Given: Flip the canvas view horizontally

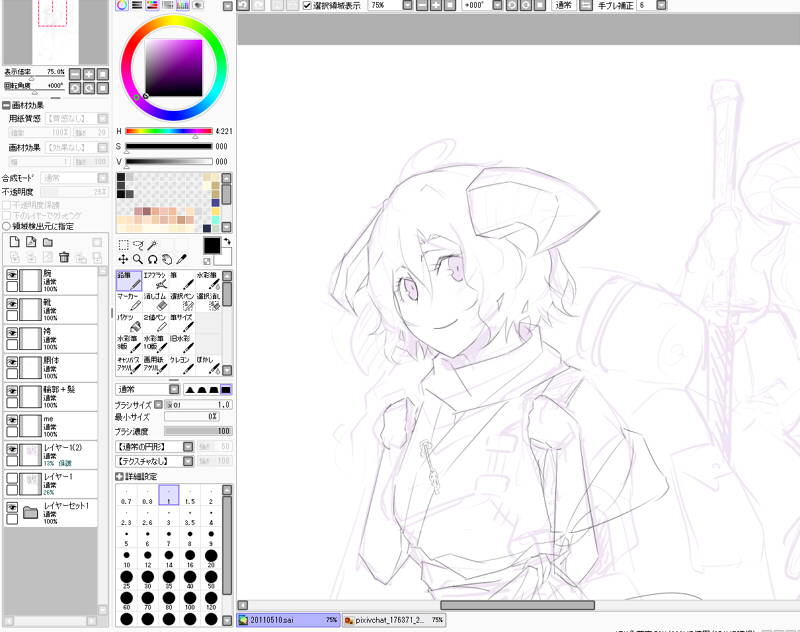Looking at the screenshot, I should 586,5.
